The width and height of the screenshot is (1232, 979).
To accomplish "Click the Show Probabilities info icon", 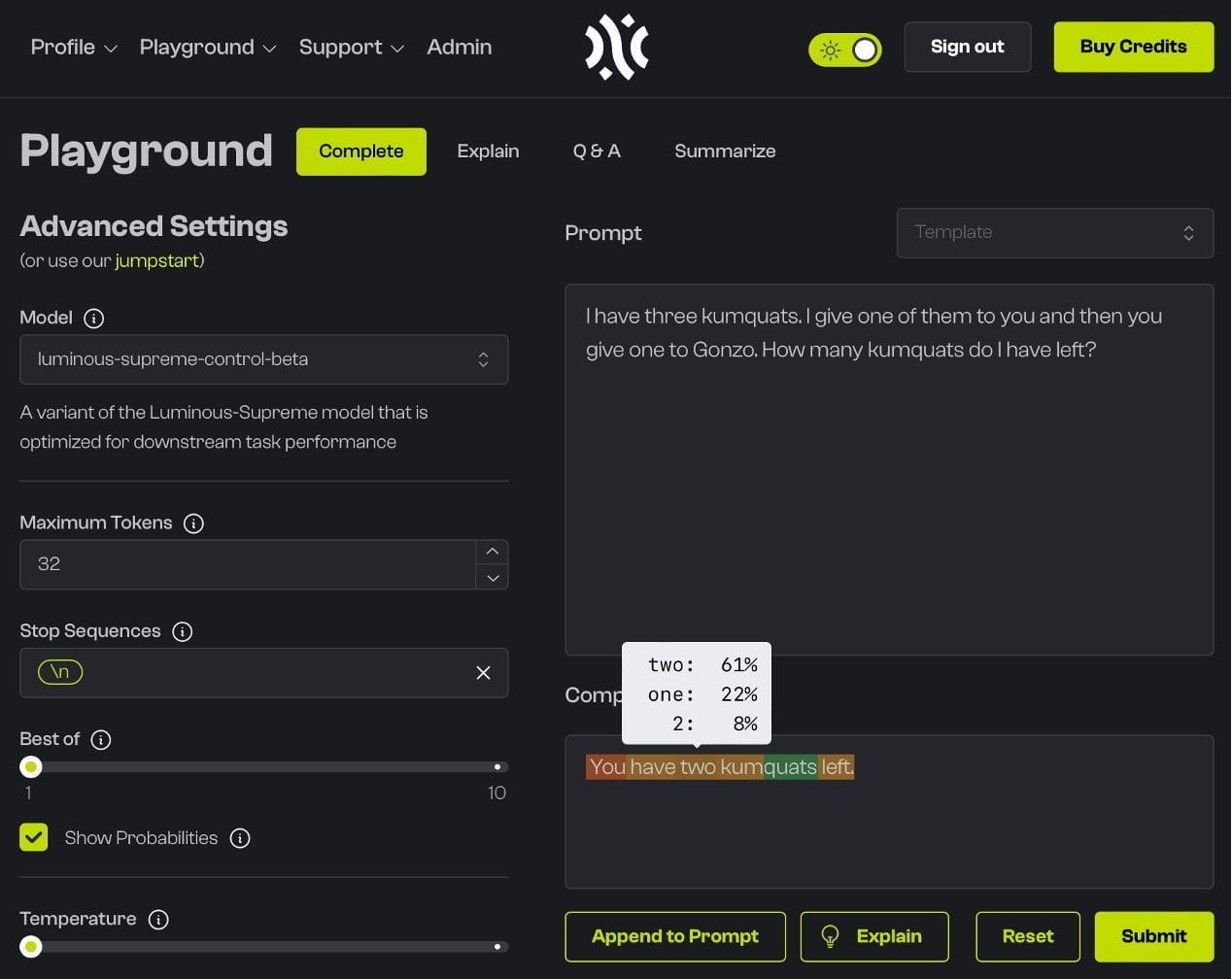I will [x=240, y=838].
